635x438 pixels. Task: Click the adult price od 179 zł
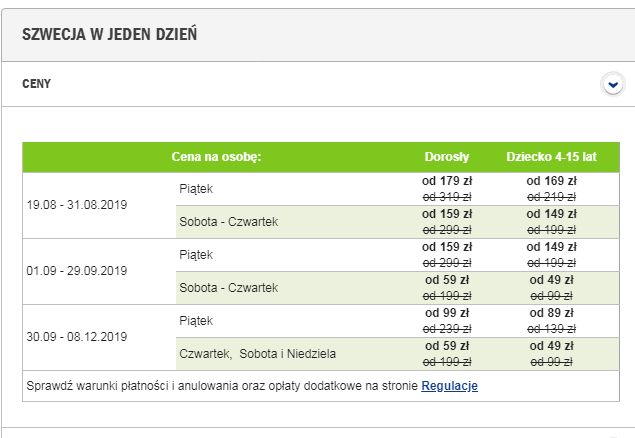pyautogui.click(x=447, y=181)
